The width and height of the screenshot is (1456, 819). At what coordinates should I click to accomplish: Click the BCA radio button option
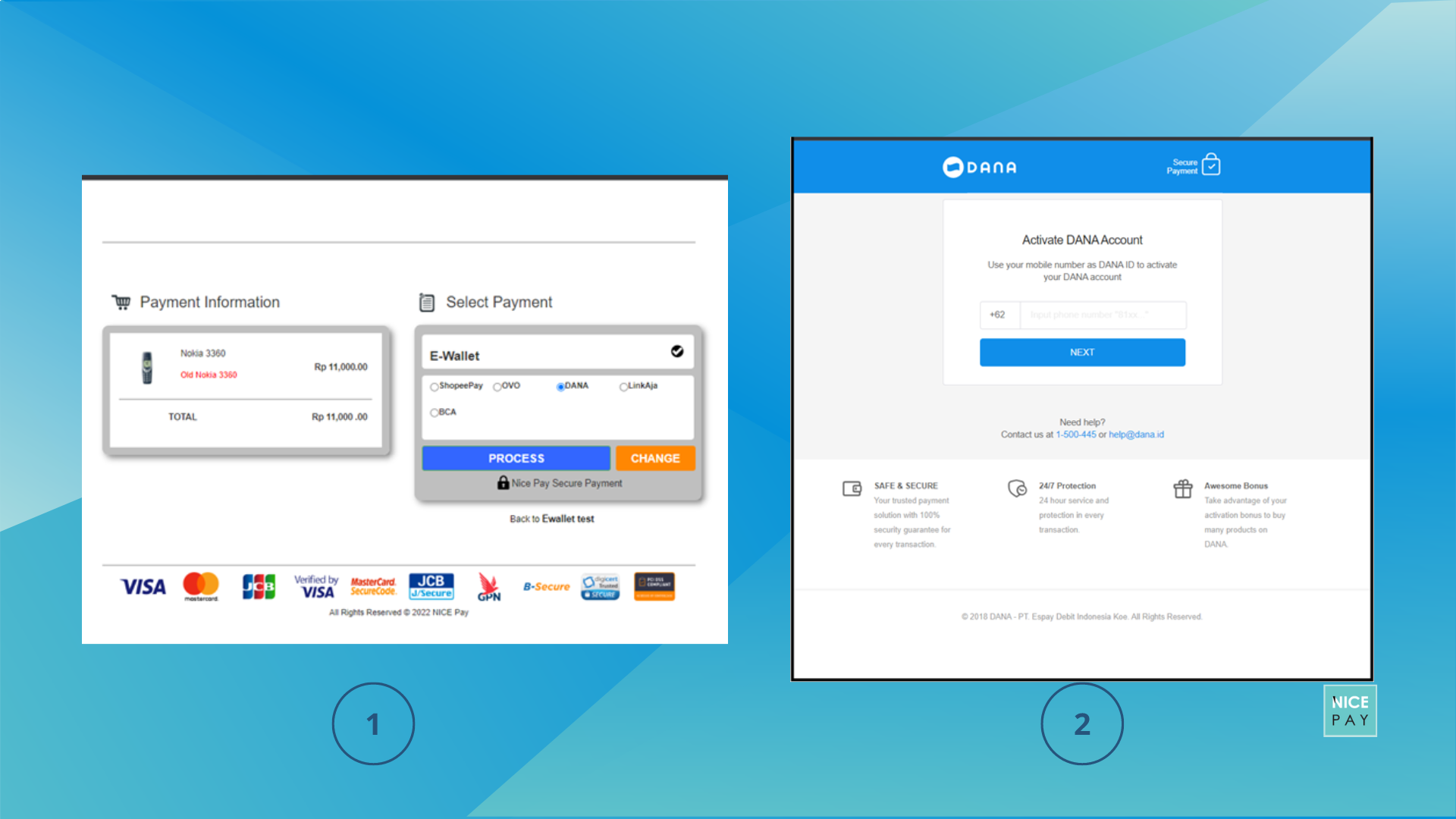pyautogui.click(x=433, y=413)
